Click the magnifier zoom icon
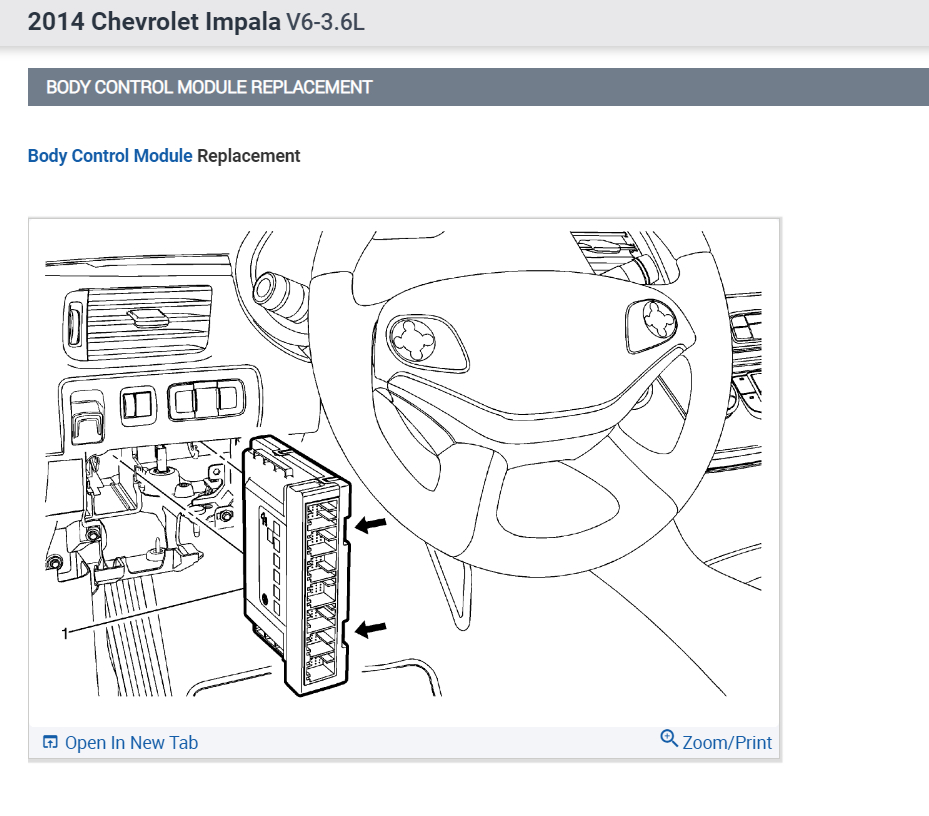The image size is (929, 816). (669, 738)
